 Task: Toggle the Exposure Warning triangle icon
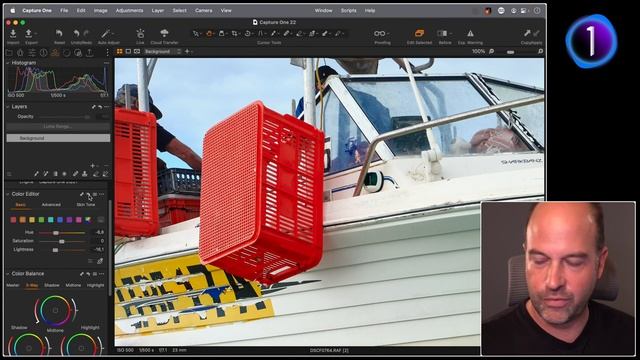470,33
